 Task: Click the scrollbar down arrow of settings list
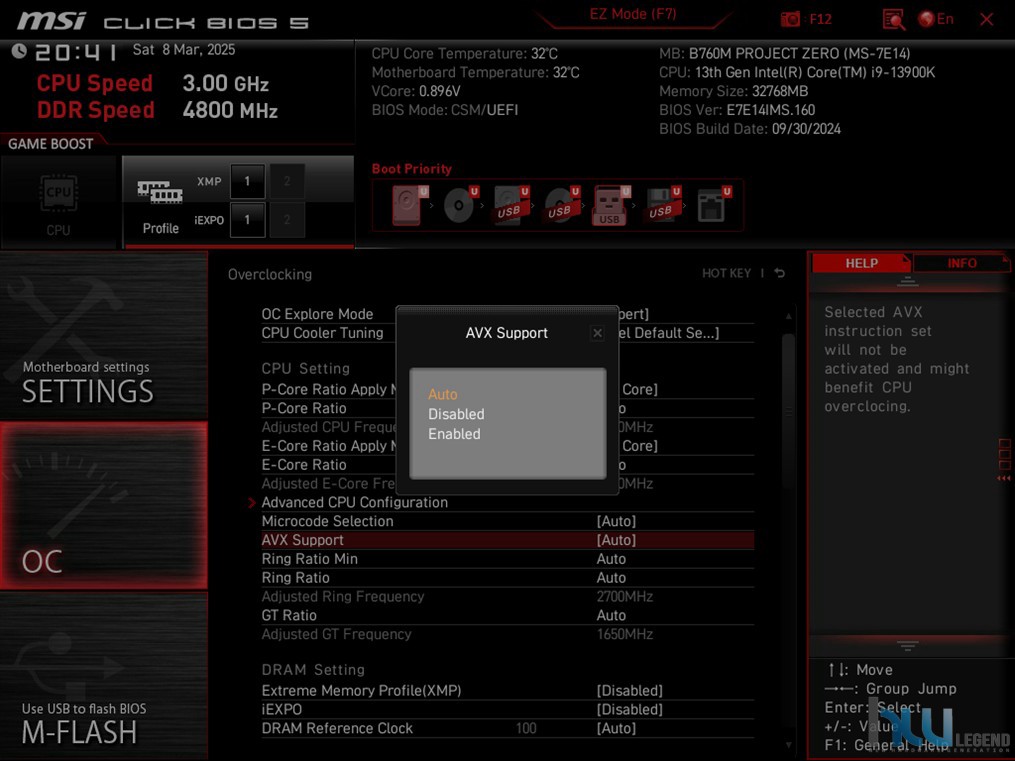coord(788,745)
